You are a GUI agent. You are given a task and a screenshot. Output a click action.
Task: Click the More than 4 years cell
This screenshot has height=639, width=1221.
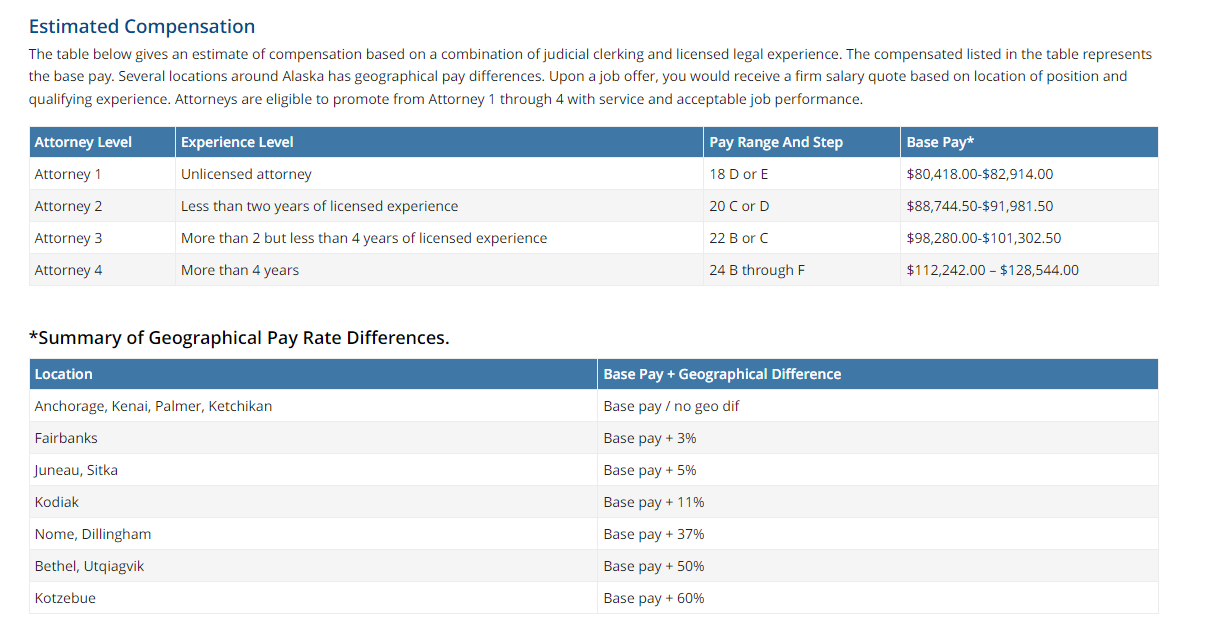(x=240, y=270)
